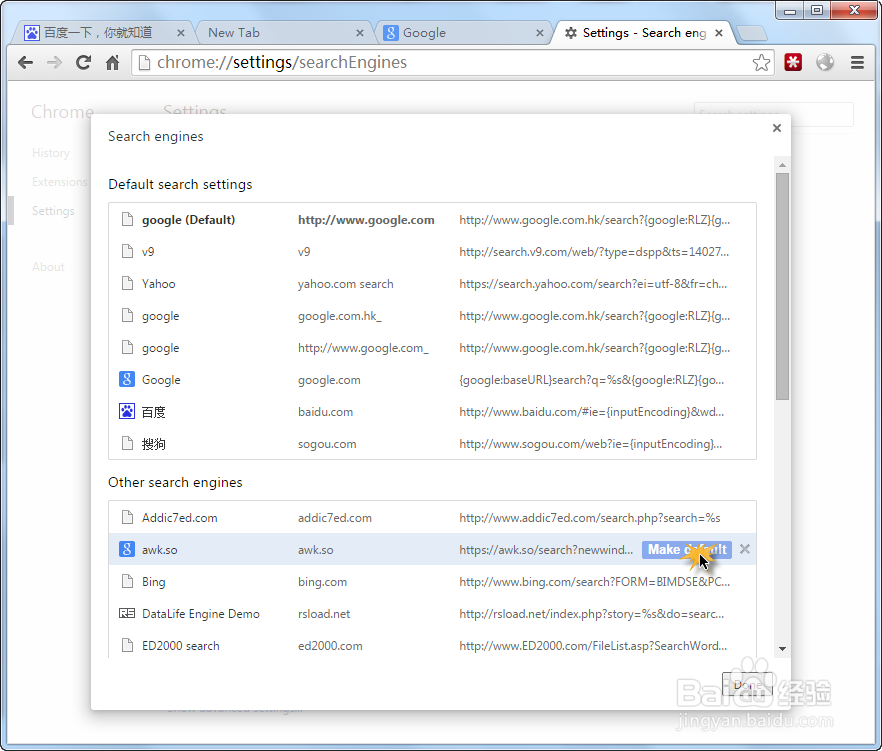Click the forward navigation arrow
Image resolution: width=882 pixels, height=751 pixels.
[55, 62]
